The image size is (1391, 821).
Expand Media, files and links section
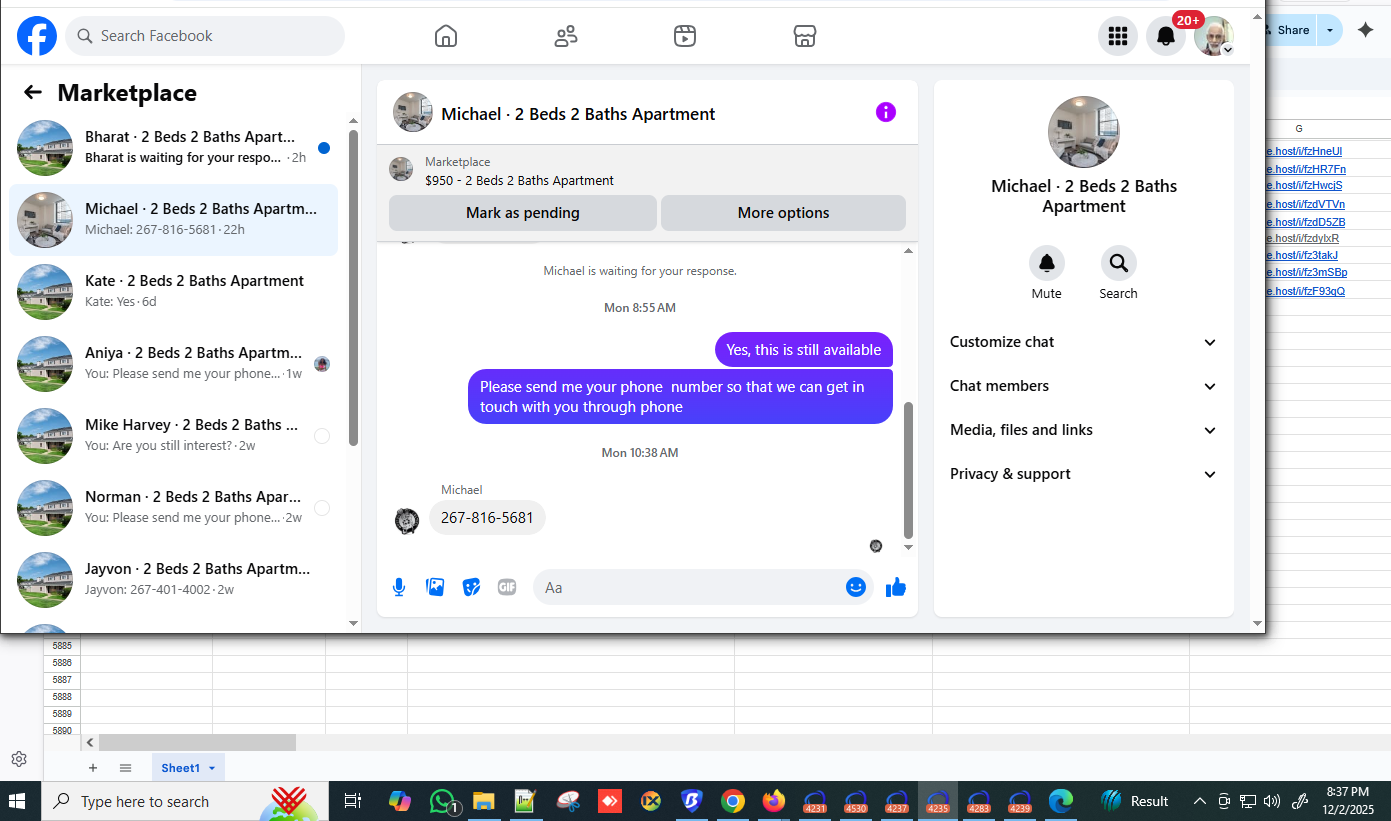coord(1084,430)
